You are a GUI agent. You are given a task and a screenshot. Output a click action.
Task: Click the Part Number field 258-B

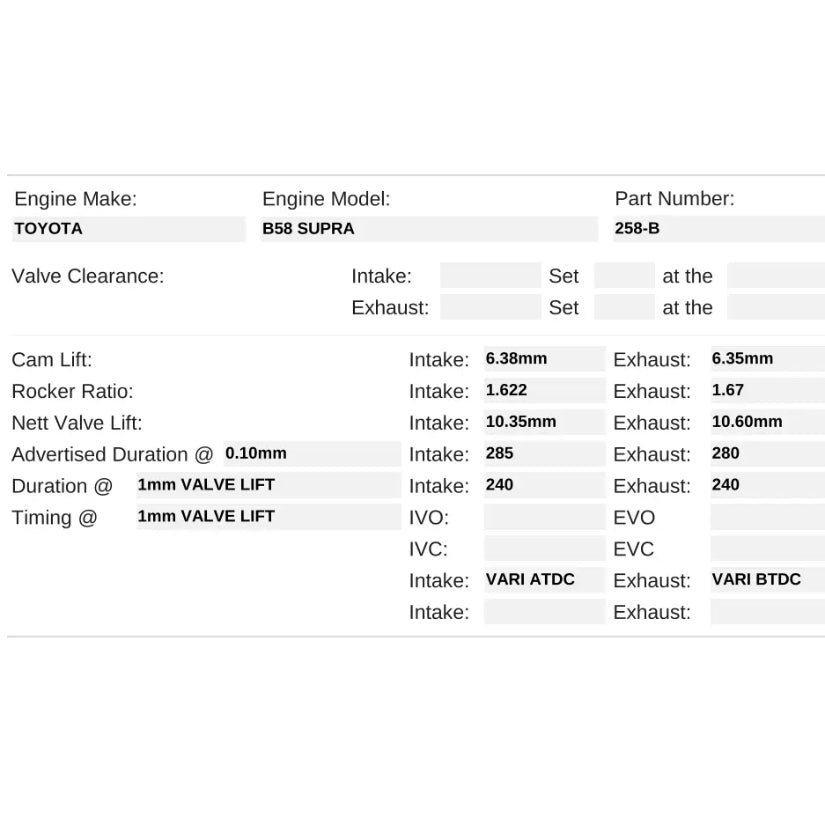[718, 229]
